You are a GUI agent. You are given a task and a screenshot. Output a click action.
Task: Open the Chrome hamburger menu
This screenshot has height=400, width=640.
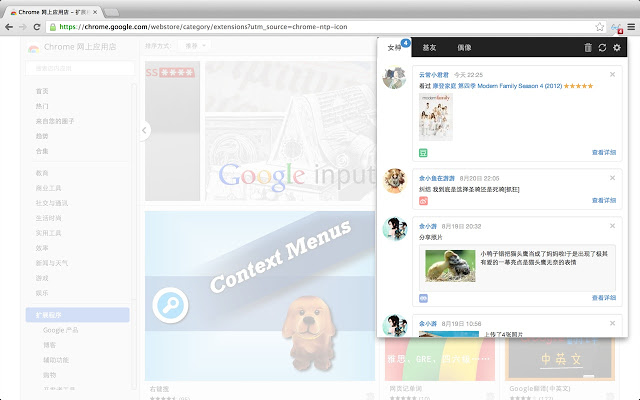click(x=631, y=27)
